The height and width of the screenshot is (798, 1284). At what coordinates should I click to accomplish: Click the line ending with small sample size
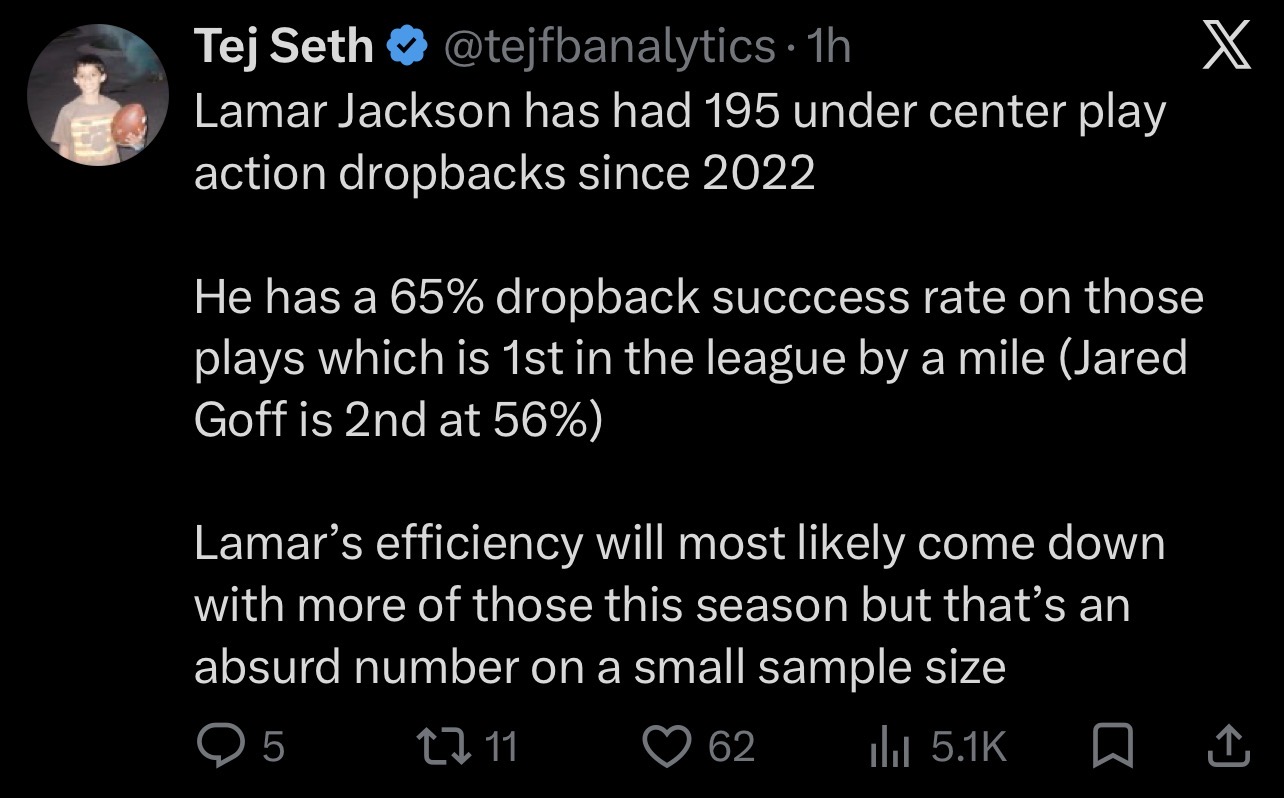600,667
